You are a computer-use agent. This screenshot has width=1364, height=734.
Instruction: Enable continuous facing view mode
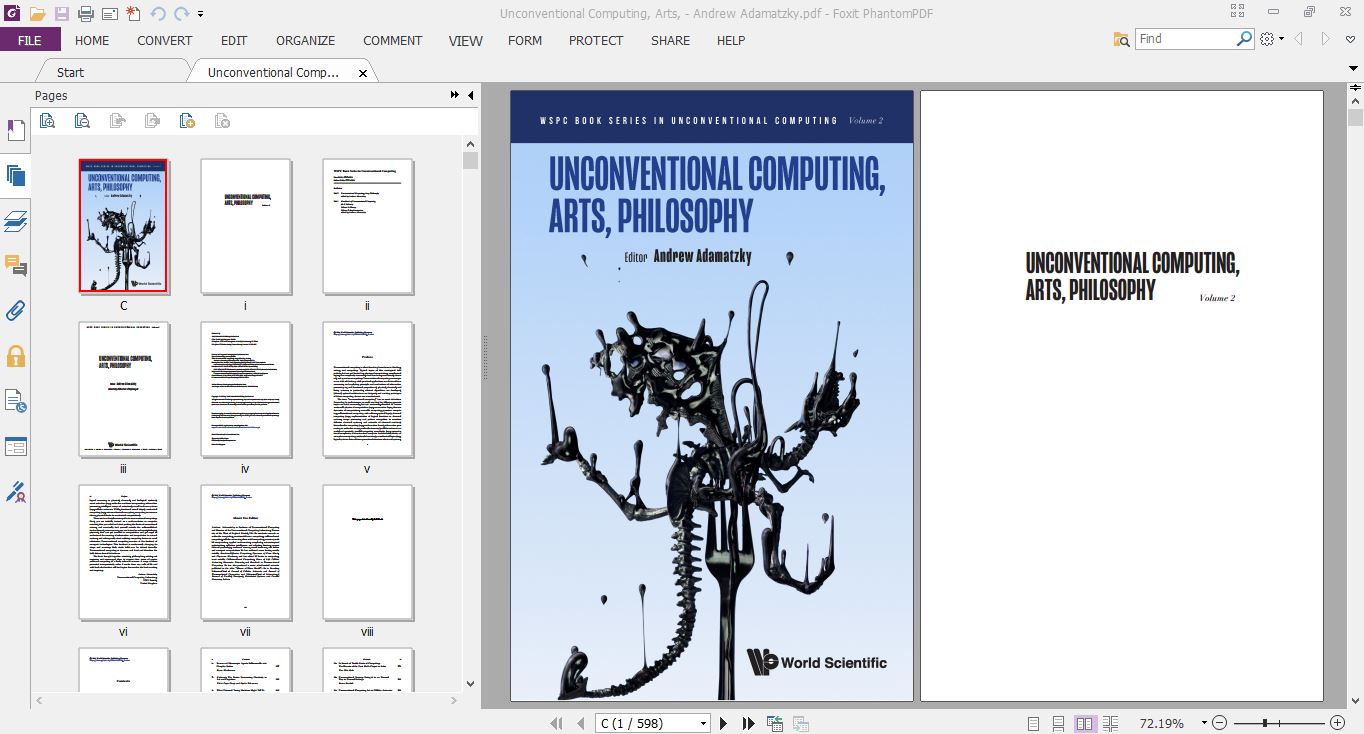click(x=1110, y=723)
